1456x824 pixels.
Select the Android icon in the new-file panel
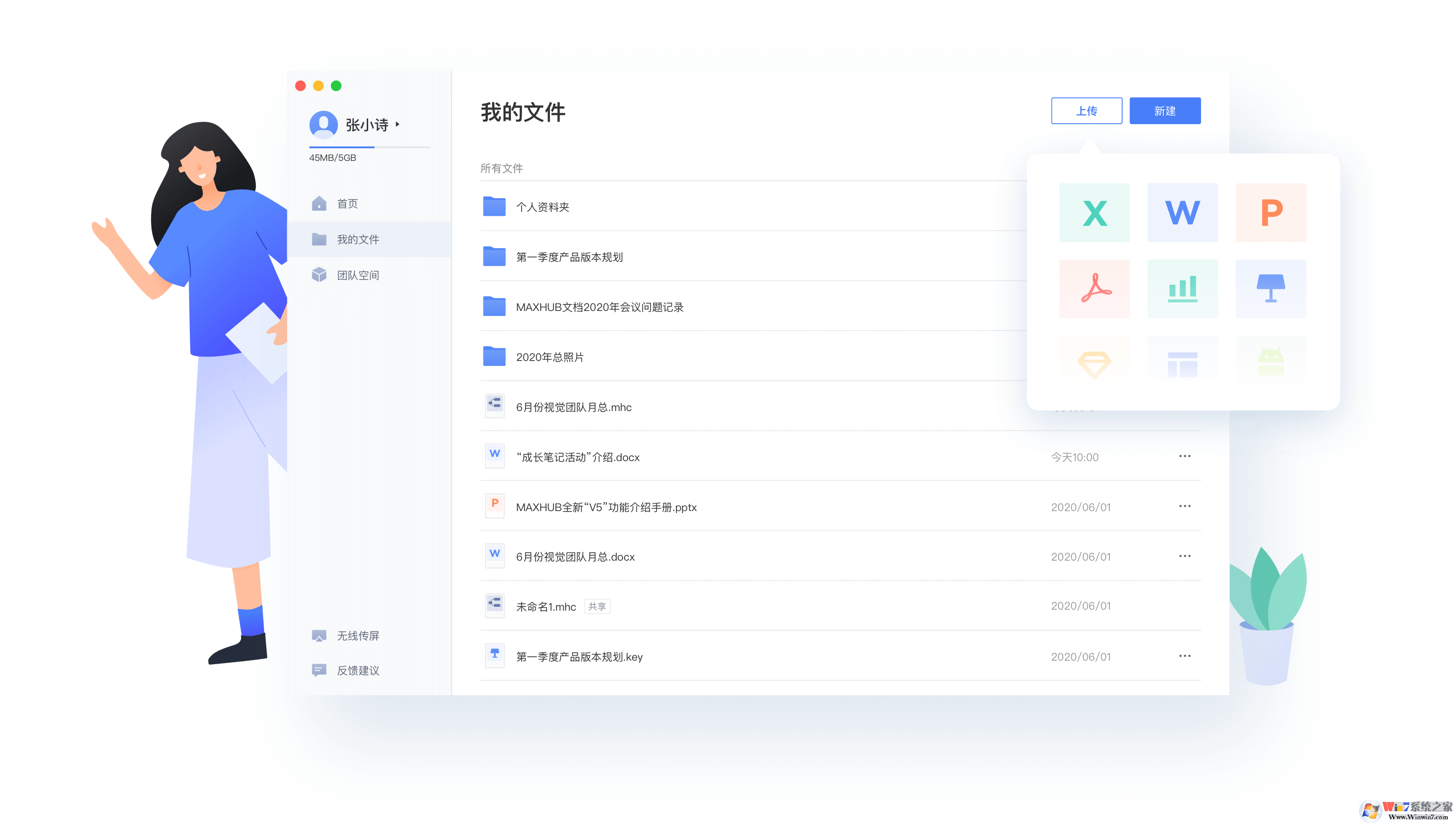coord(1271,364)
